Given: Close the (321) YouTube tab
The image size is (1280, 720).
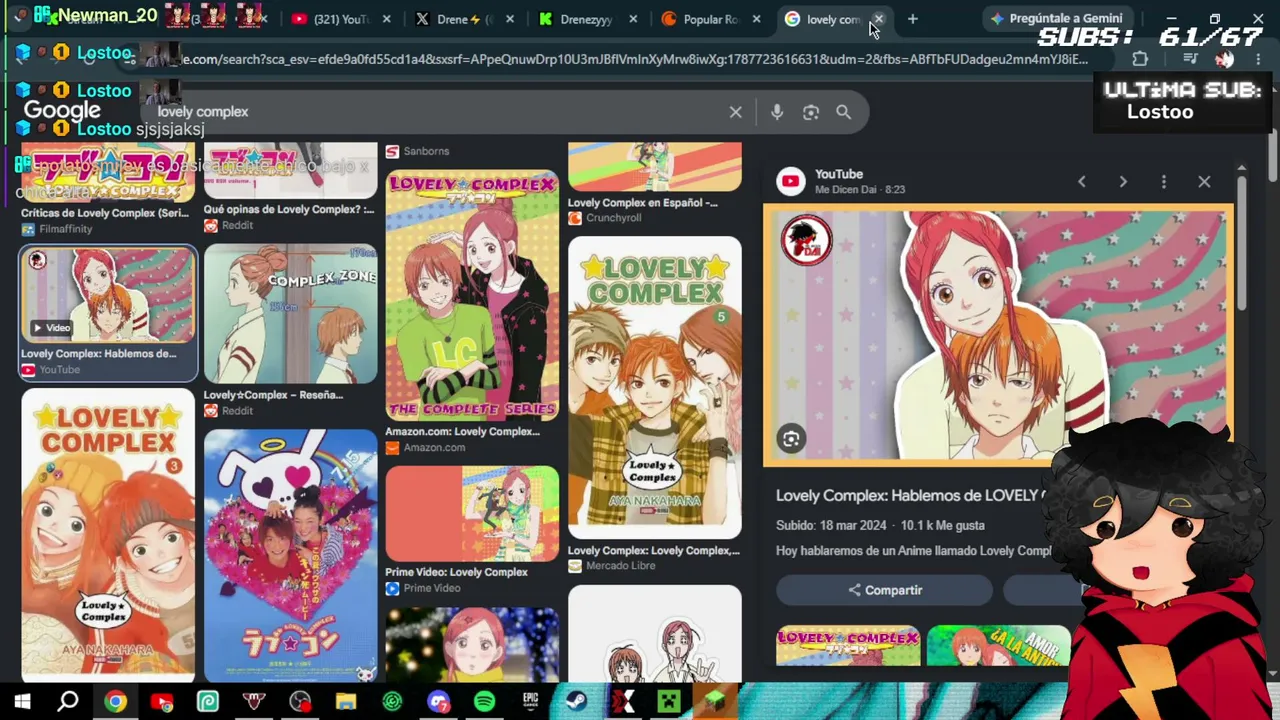Looking at the screenshot, I should click(x=387, y=19).
